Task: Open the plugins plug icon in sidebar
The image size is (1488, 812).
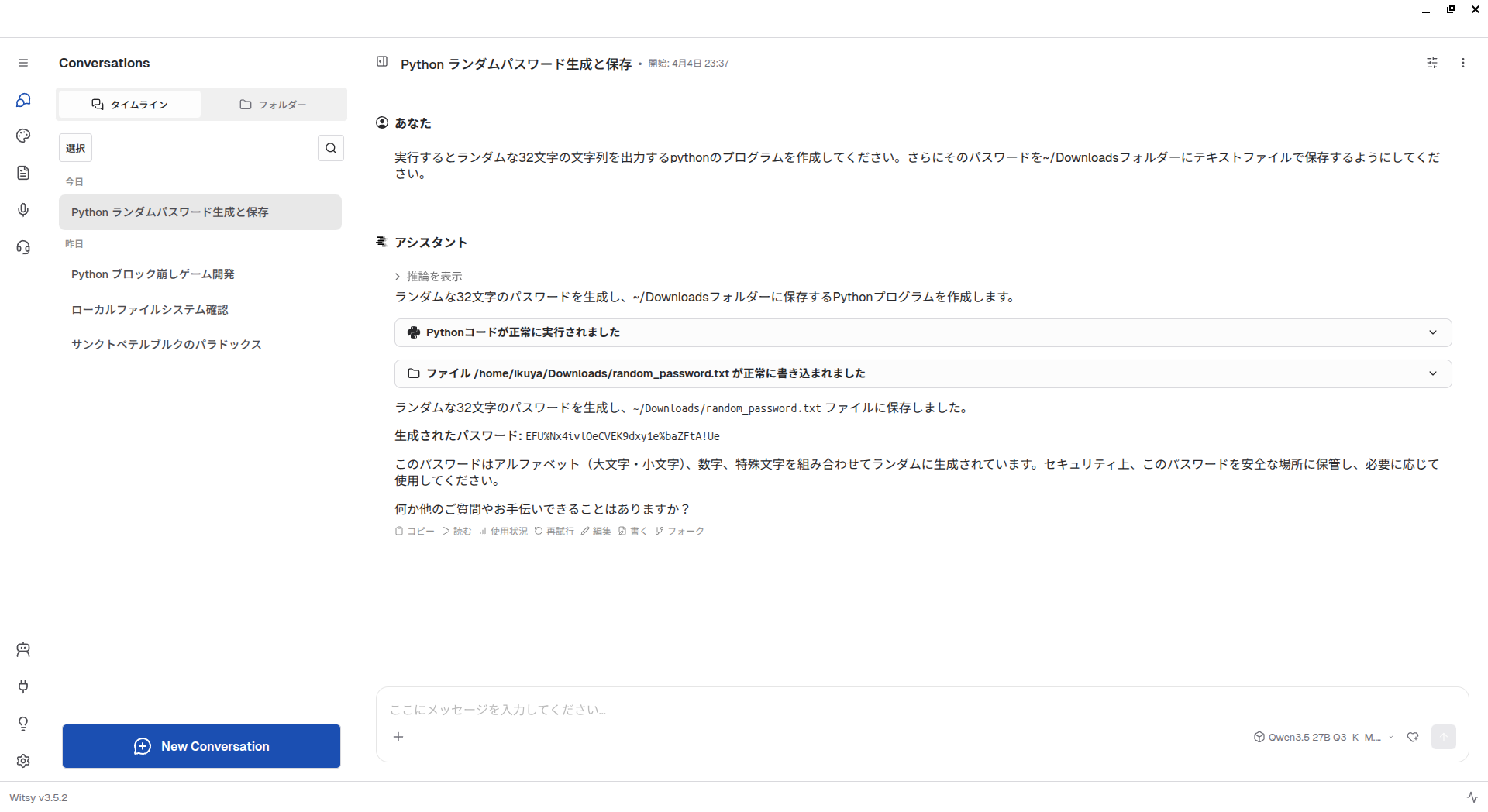Action: [x=23, y=686]
